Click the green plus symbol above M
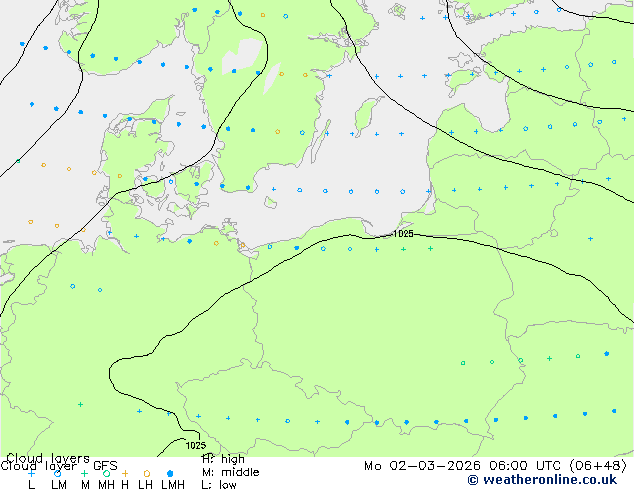This screenshot has width=634, height=490. tap(84, 473)
